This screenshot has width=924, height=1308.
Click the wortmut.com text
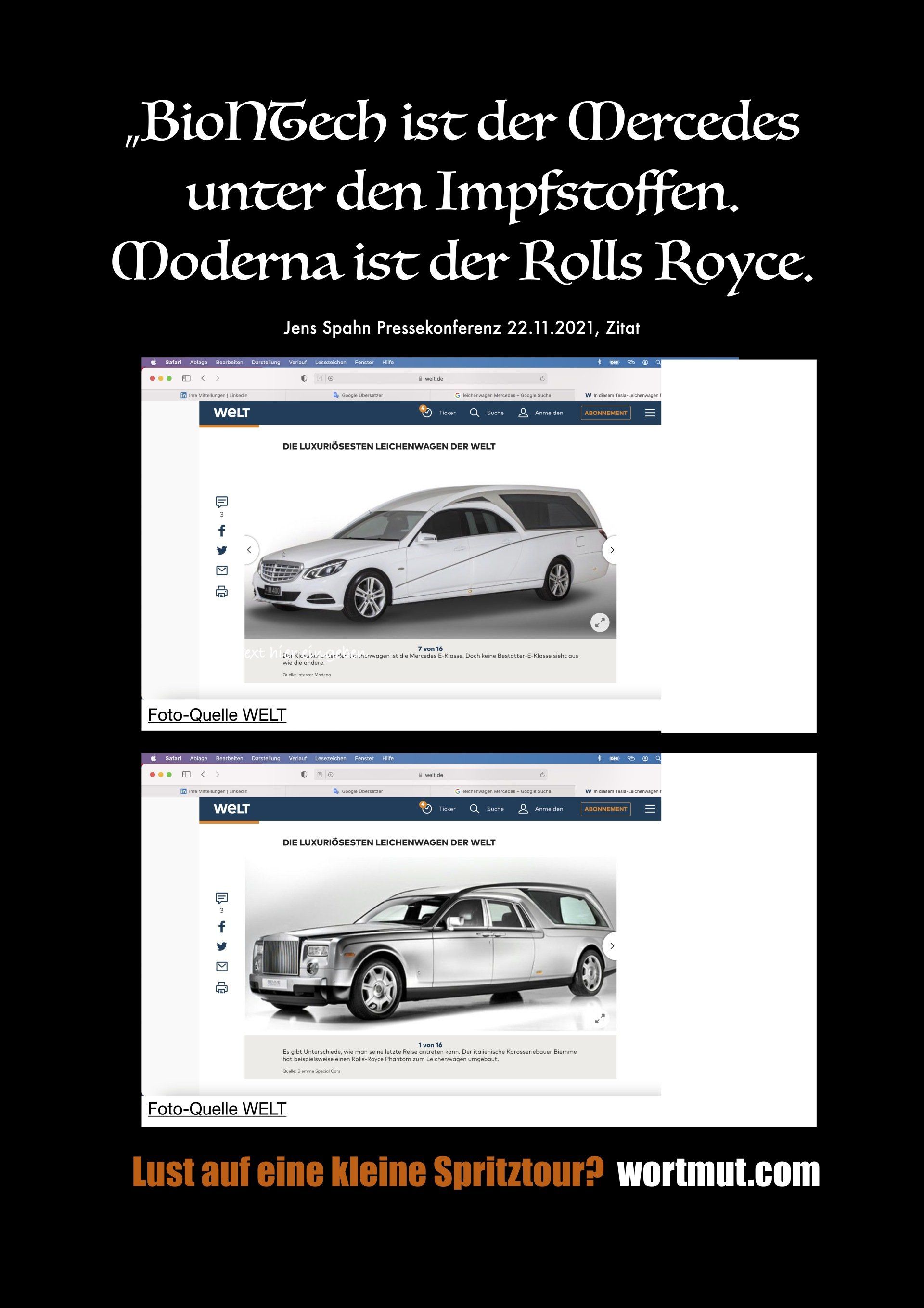[x=719, y=1172]
